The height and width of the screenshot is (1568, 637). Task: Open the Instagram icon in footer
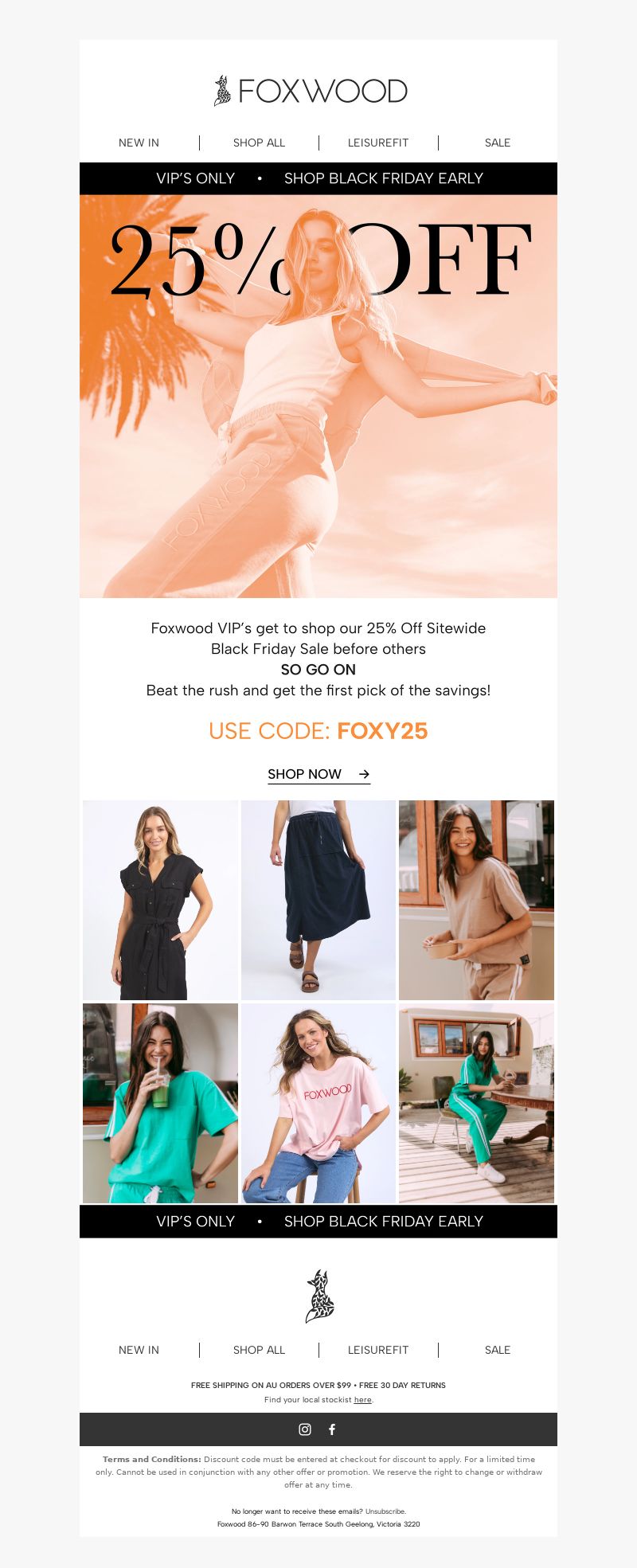tap(304, 1429)
